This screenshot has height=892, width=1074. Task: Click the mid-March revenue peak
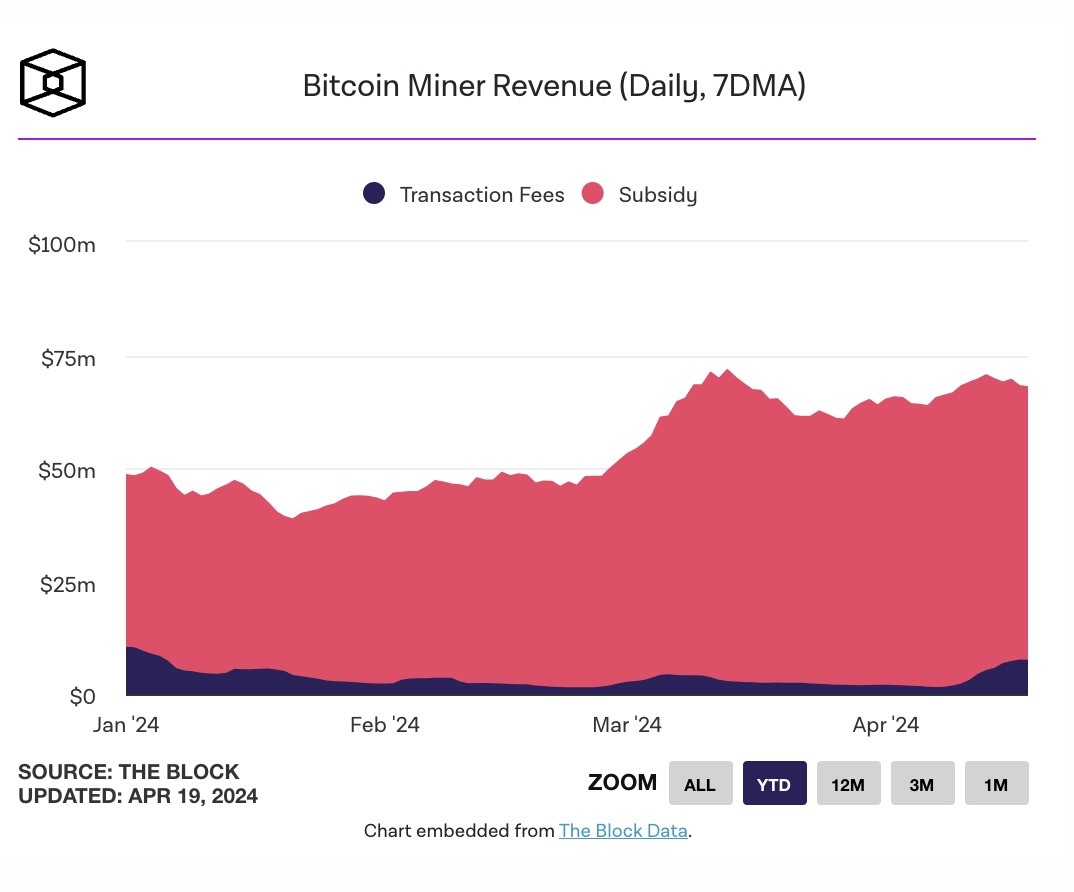[727, 371]
